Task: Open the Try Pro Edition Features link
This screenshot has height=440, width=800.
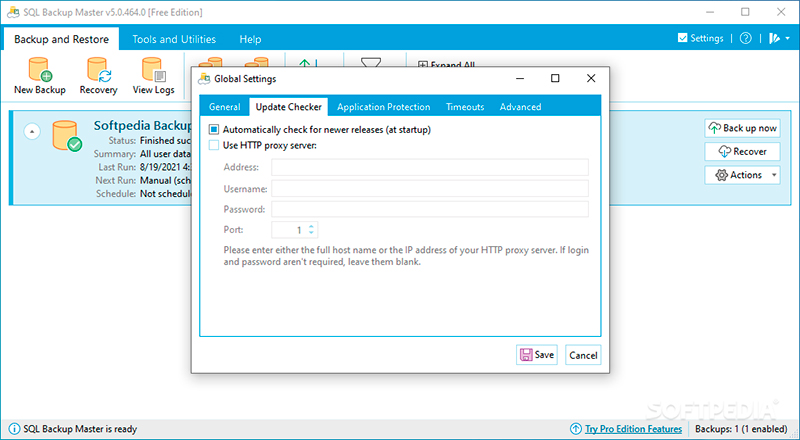Action: click(632, 429)
